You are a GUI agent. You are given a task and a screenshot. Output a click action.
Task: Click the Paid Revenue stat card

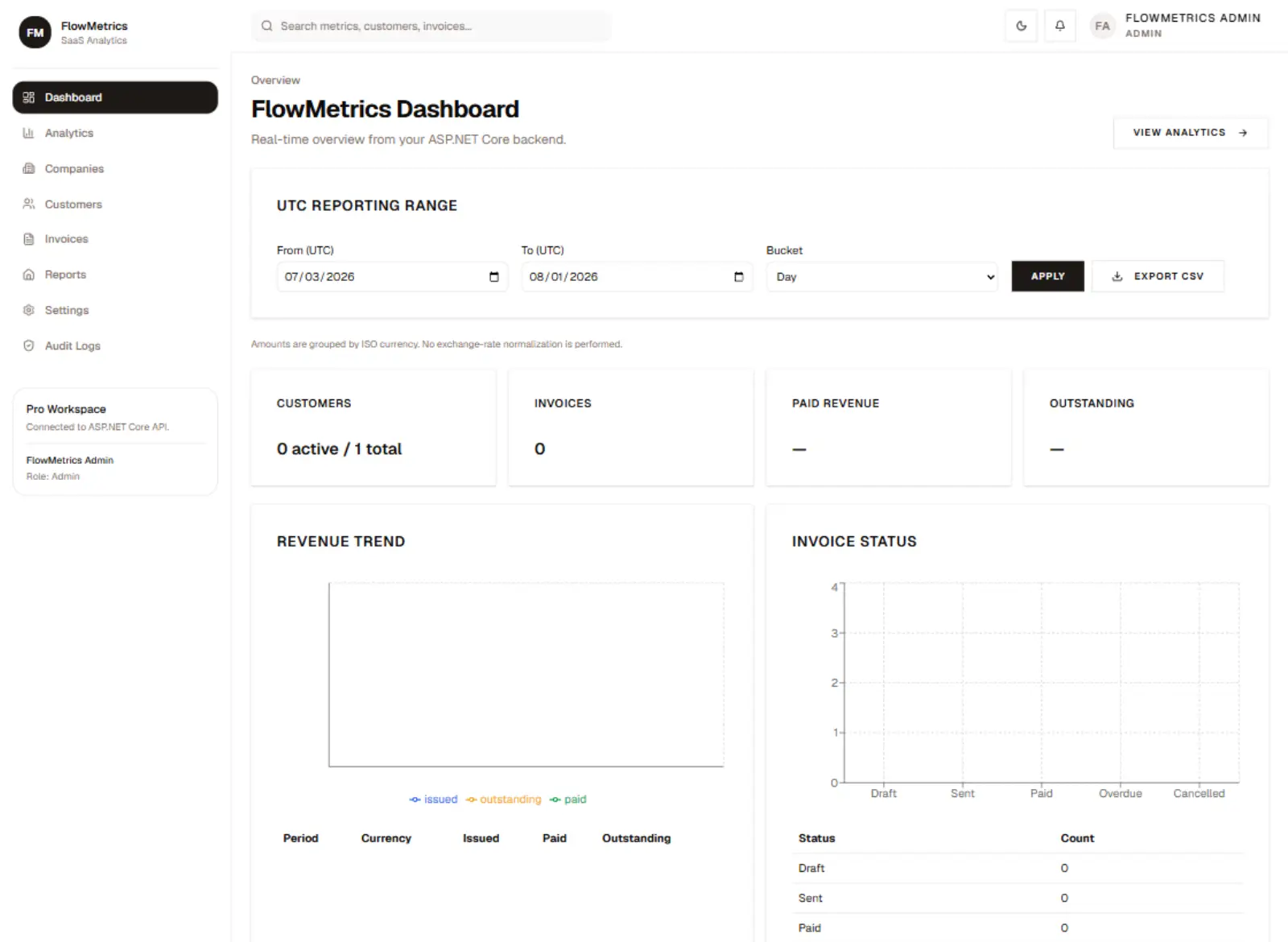click(x=889, y=428)
